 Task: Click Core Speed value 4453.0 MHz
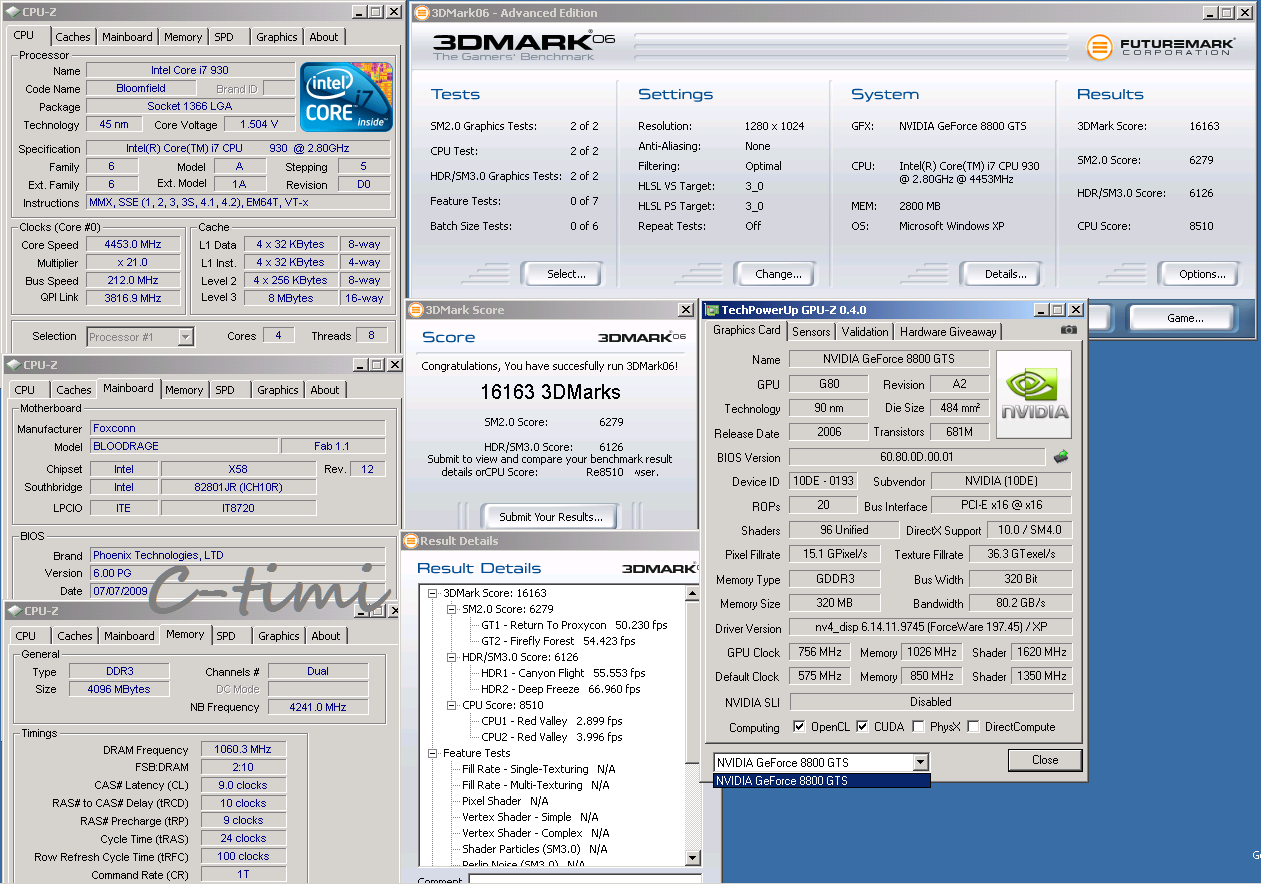[133, 244]
